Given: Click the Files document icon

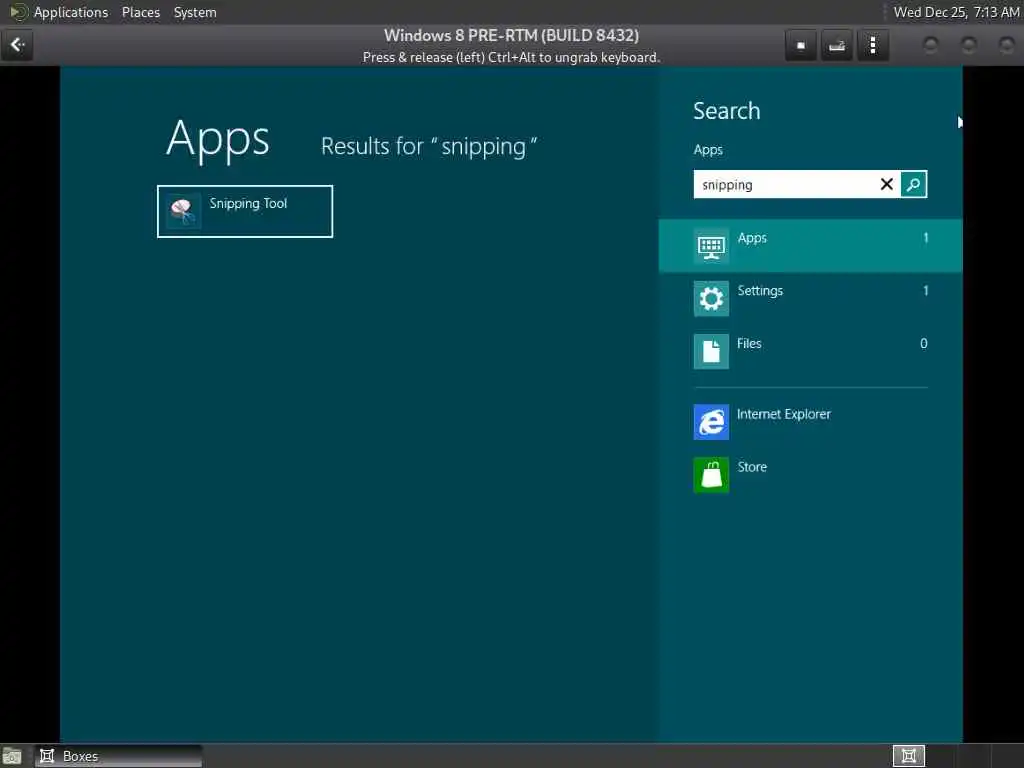Looking at the screenshot, I should (711, 351).
